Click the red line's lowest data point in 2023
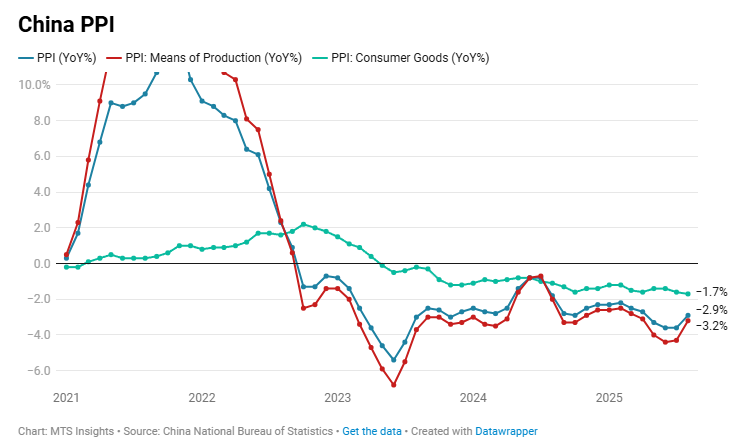745x446 pixels. pyautogui.click(x=393, y=385)
